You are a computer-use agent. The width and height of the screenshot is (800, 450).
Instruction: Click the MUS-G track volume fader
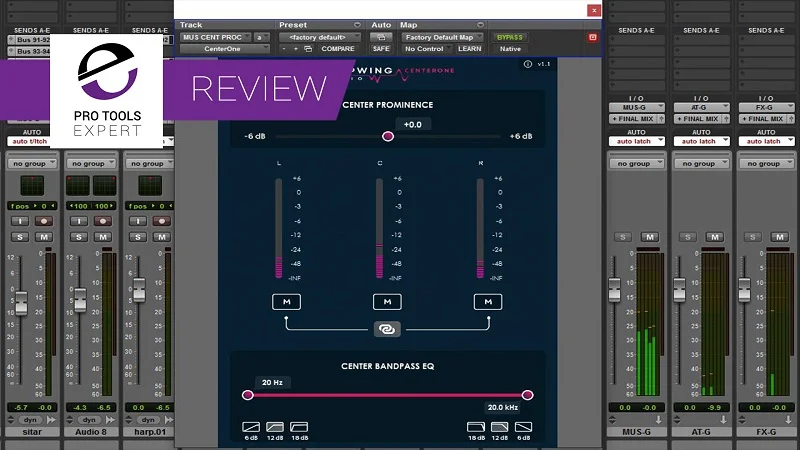(614, 289)
